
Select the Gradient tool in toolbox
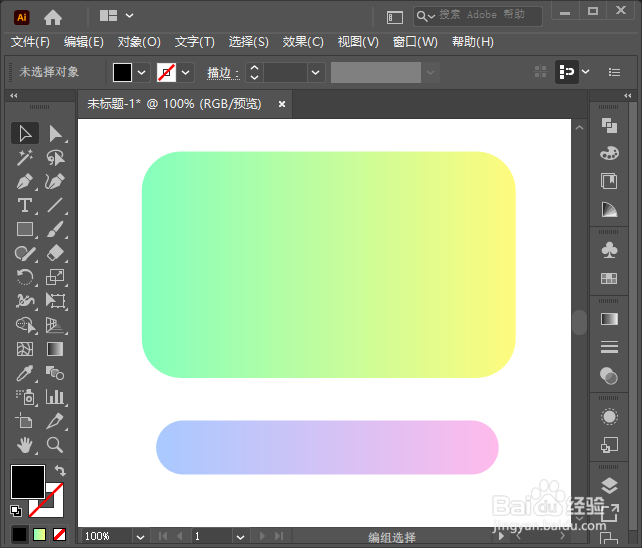[55, 349]
